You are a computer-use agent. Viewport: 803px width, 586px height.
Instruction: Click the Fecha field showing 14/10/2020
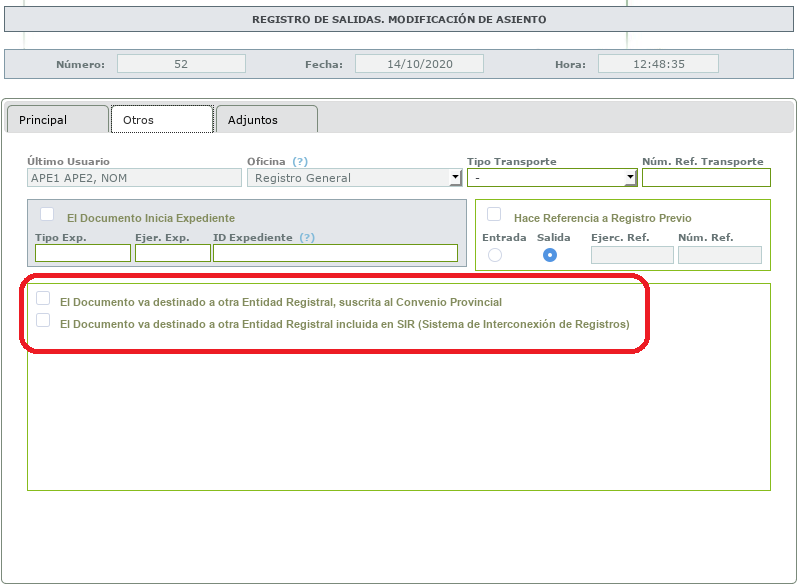click(419, 64)
